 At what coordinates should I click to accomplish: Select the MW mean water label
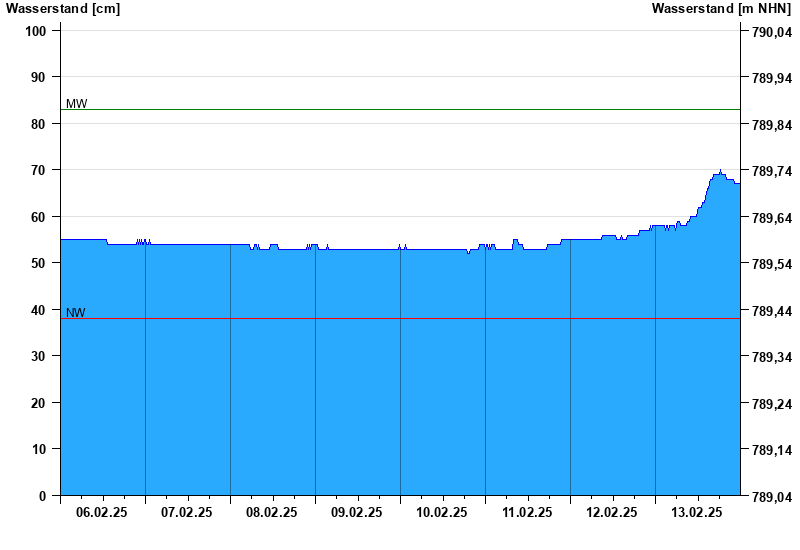[76, 103]
